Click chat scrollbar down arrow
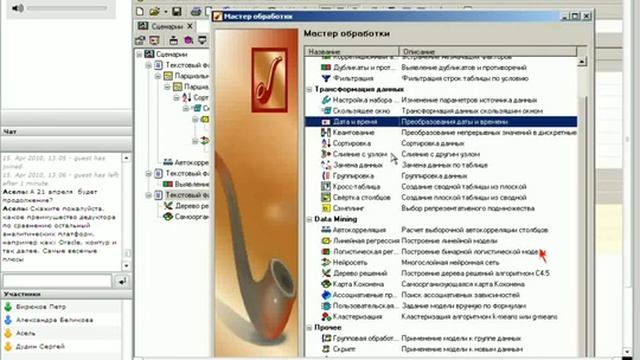The image size is (640, 360). tap(126, 266)
